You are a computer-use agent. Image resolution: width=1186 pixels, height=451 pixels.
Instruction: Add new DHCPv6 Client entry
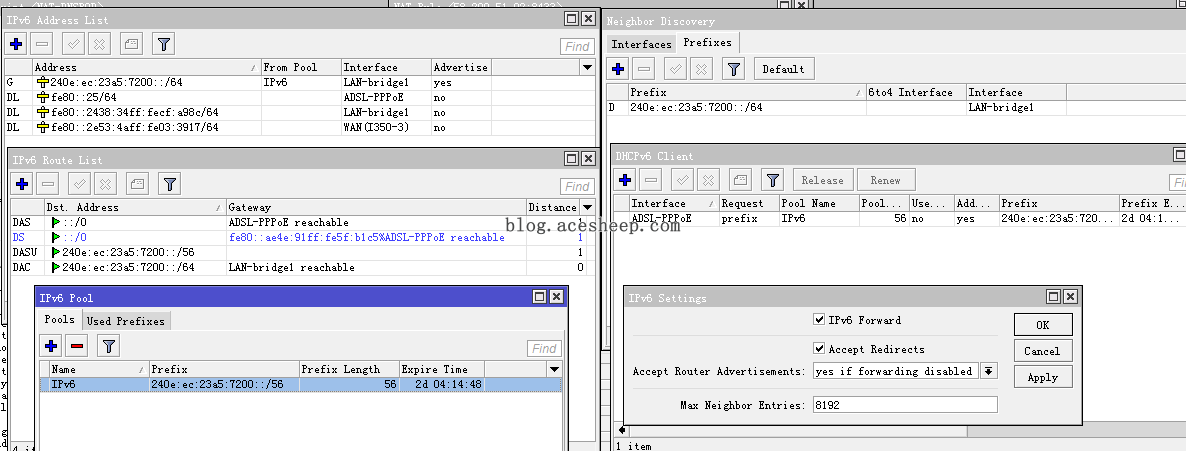[625, 180]
